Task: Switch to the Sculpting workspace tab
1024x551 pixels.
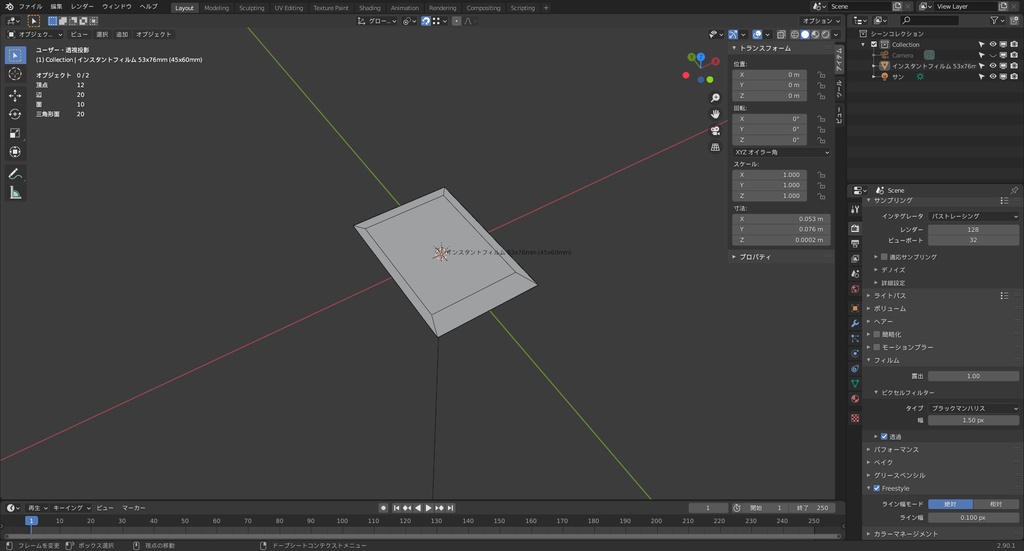Action: pos(252,8)
